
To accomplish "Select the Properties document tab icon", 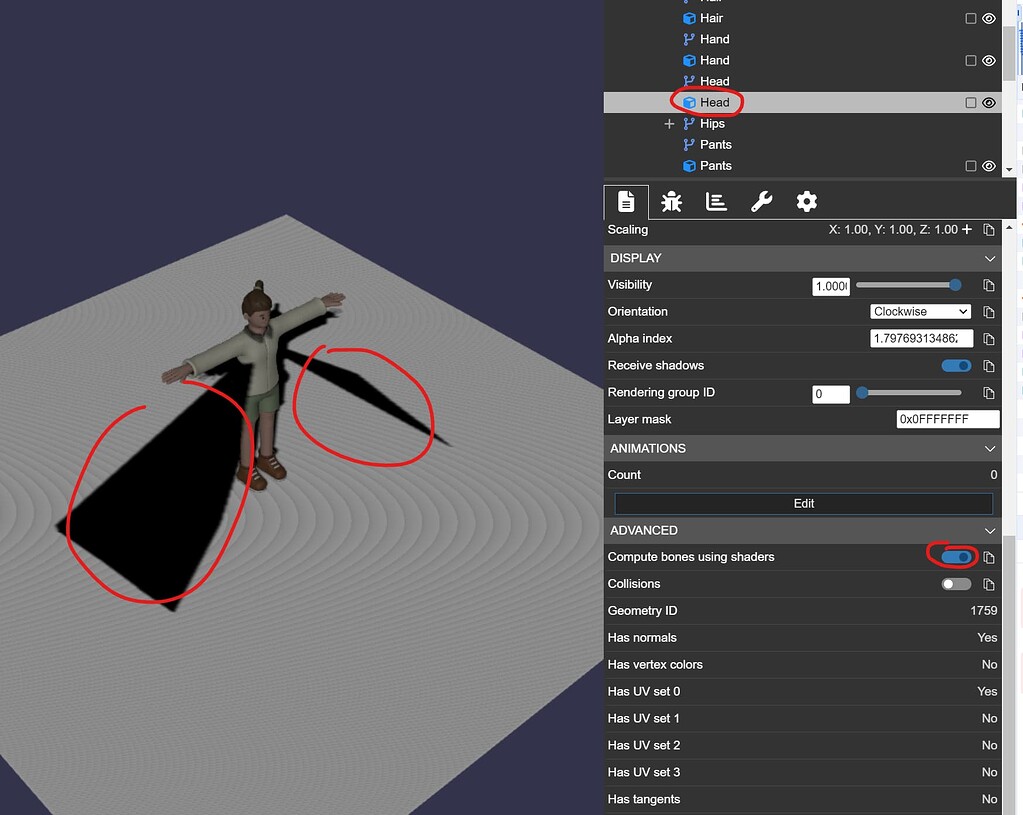I will pos(626,201).
